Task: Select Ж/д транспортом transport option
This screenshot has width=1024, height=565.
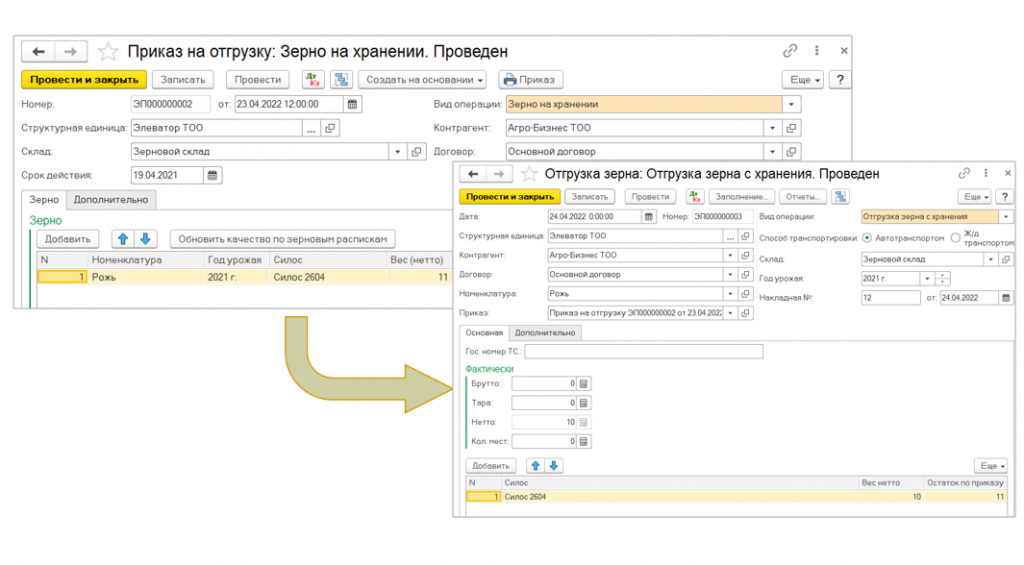Action: [x=955, y=238]
